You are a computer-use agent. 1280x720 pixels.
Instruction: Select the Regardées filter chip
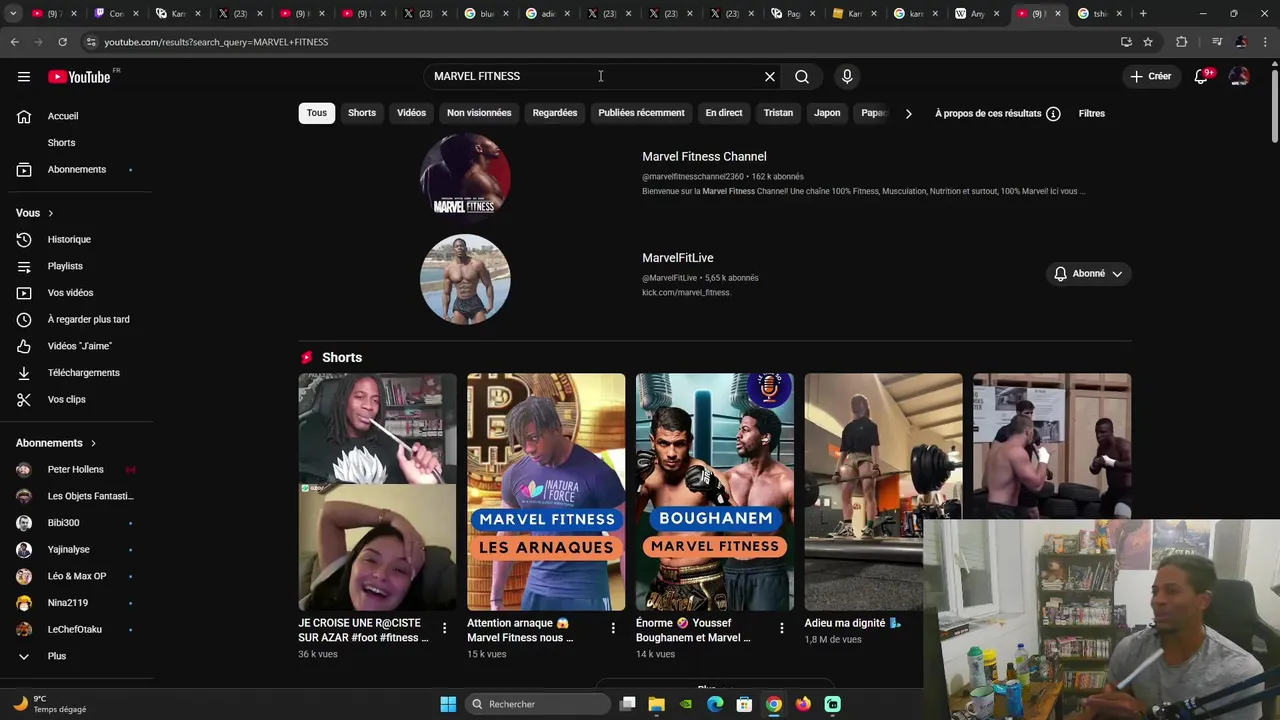point(555,113)
